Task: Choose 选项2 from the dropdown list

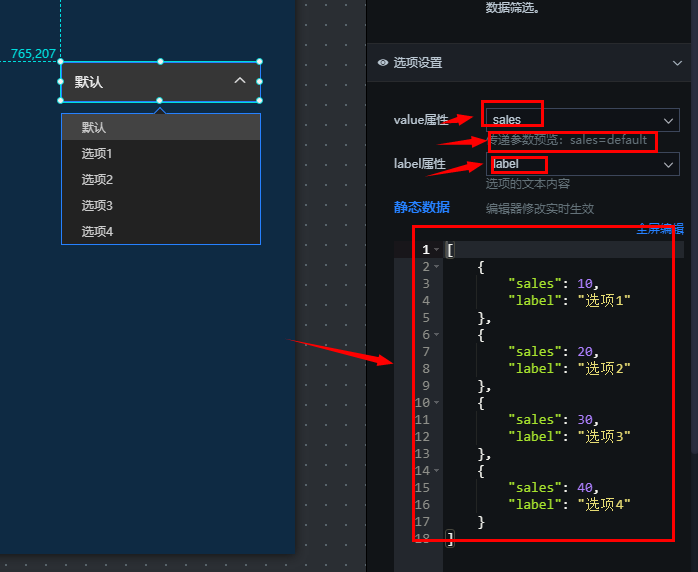Action: click(161, 179)
